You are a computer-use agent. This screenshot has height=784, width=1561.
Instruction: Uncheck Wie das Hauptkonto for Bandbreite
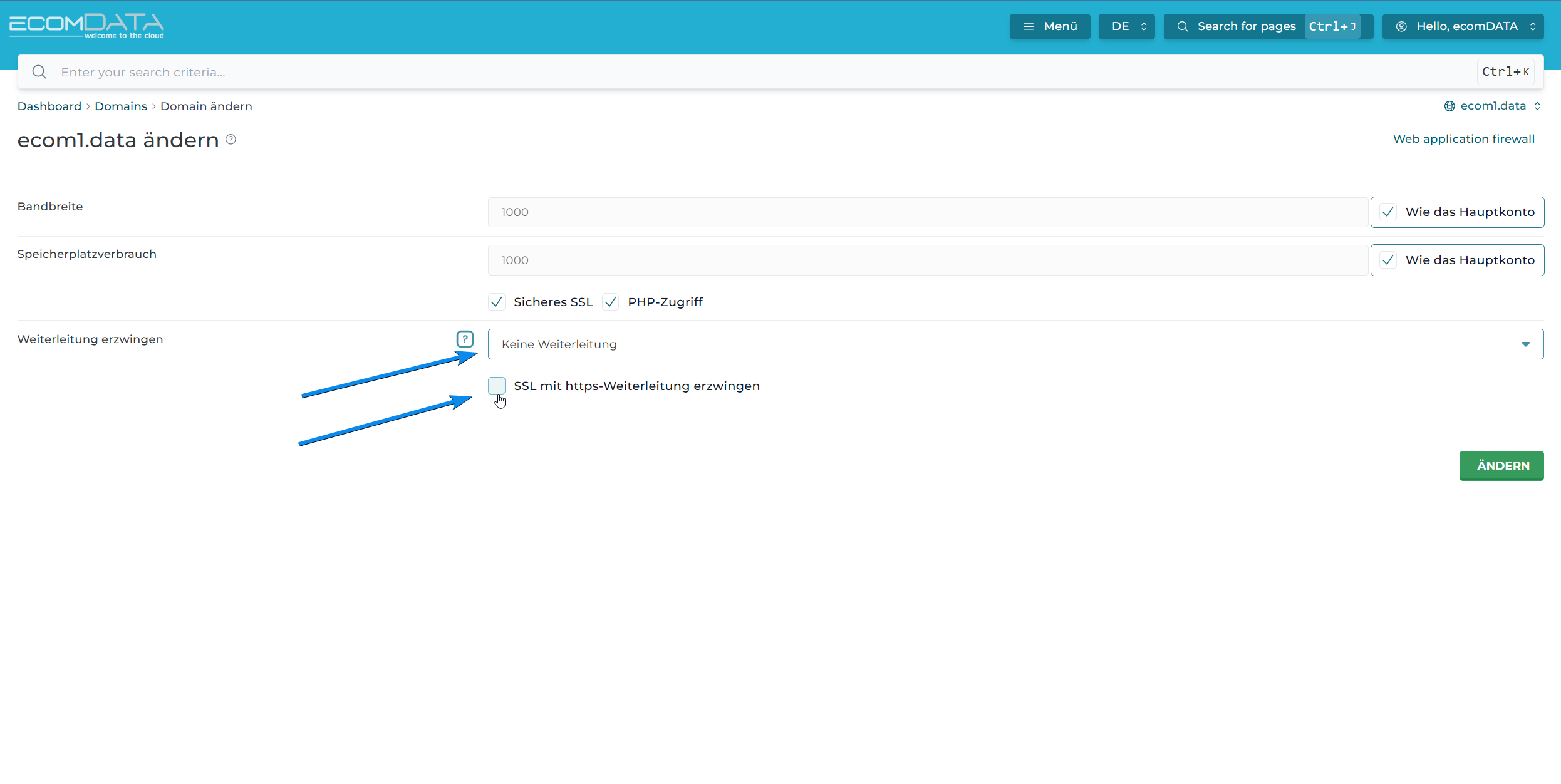click(1387, 212)
